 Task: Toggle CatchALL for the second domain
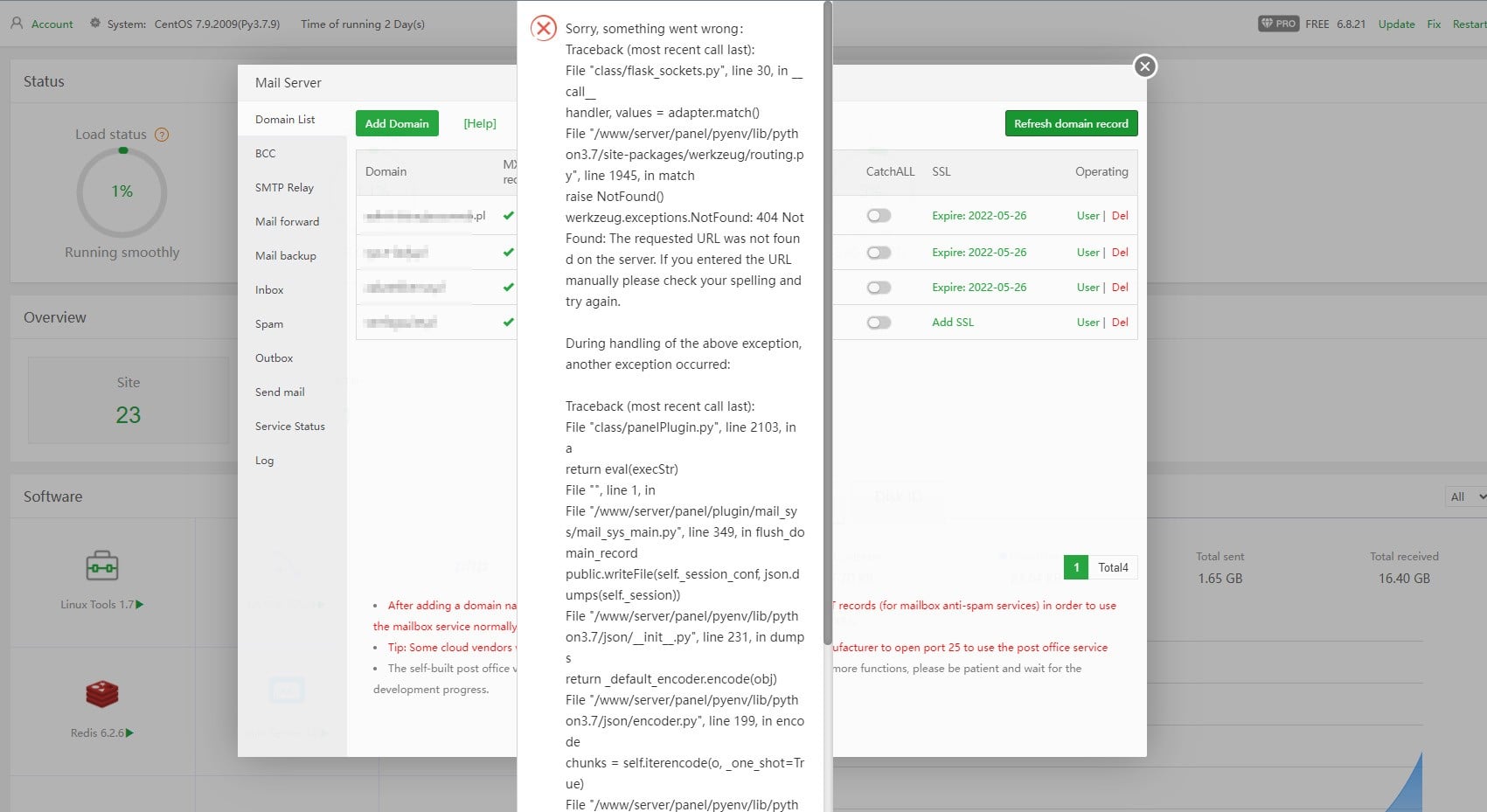click(x=879, y=253)
